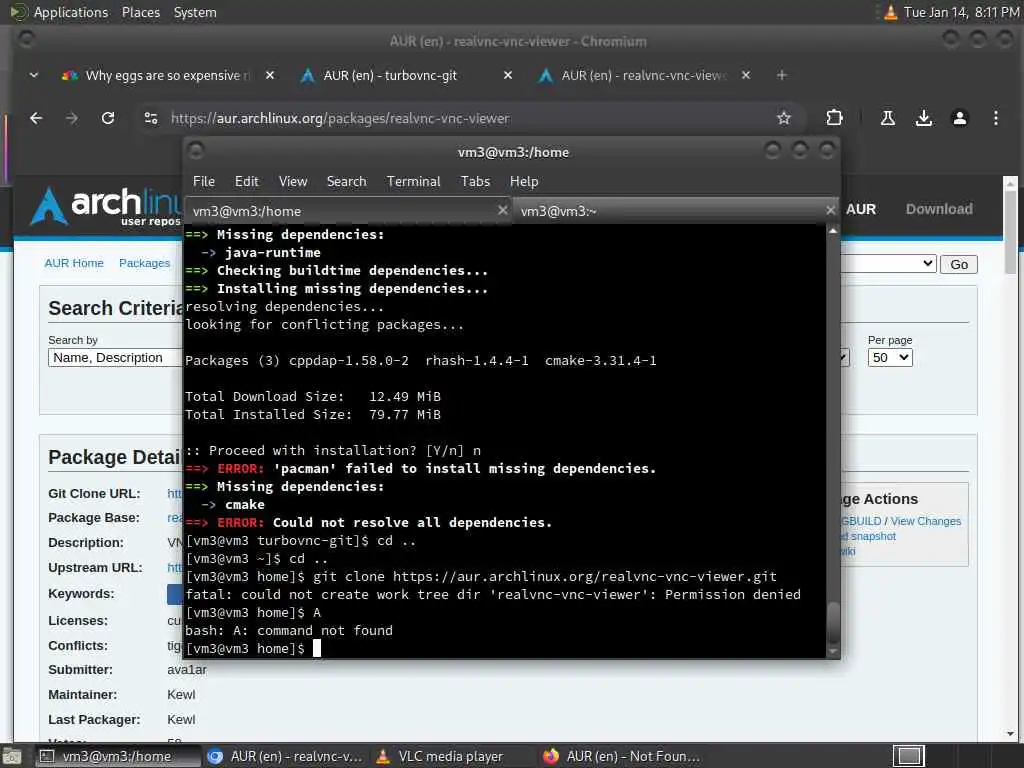Screen dimensions: 1024x768
Task: Switch to VLC media player taskbar entry
Action: pyautogui.click(x=452, y=756)
